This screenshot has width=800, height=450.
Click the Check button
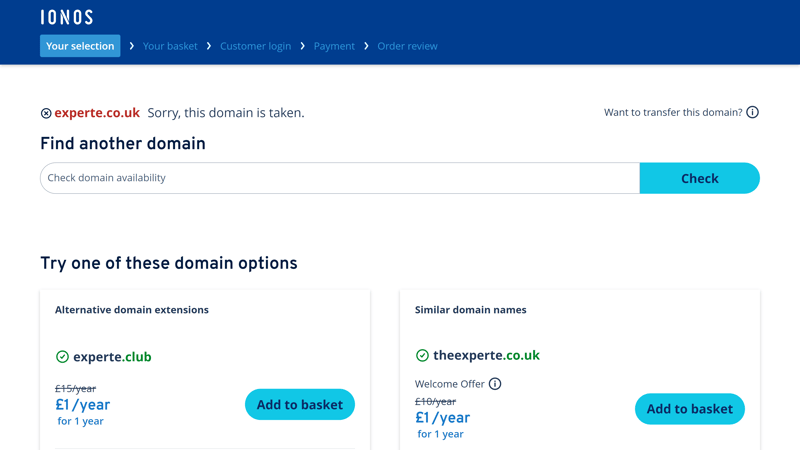pos(699,178)
